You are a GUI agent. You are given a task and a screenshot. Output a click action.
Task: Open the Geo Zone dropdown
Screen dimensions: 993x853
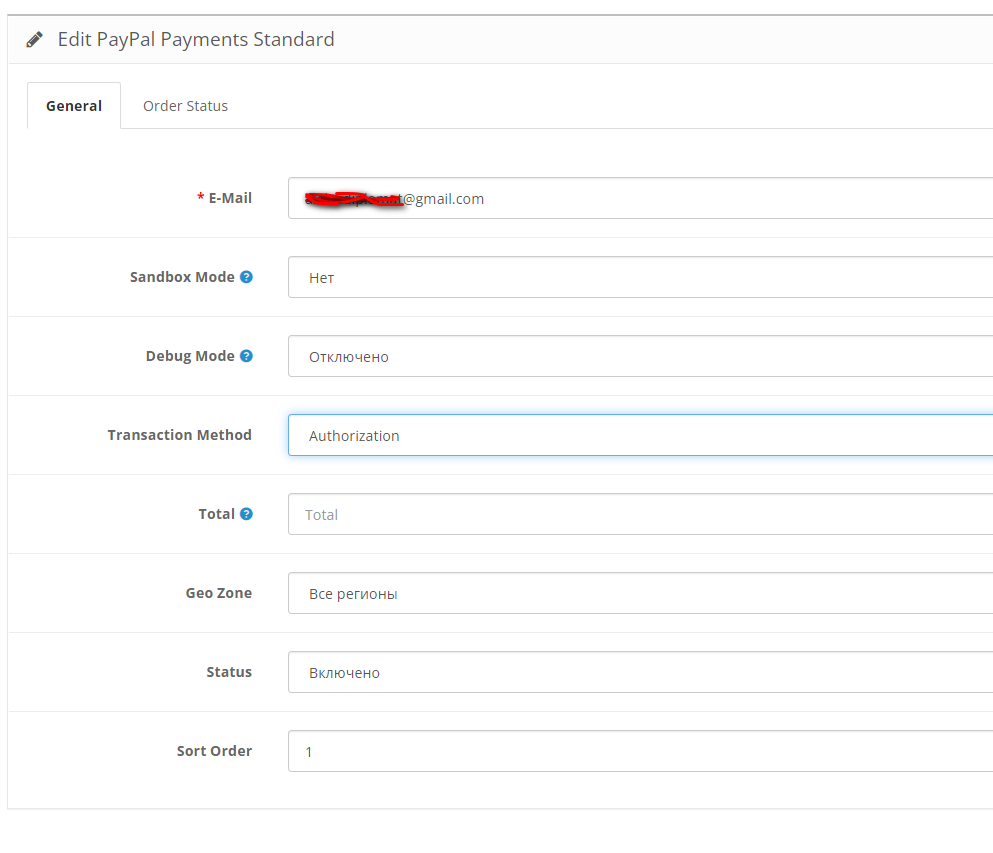[640, 593]
